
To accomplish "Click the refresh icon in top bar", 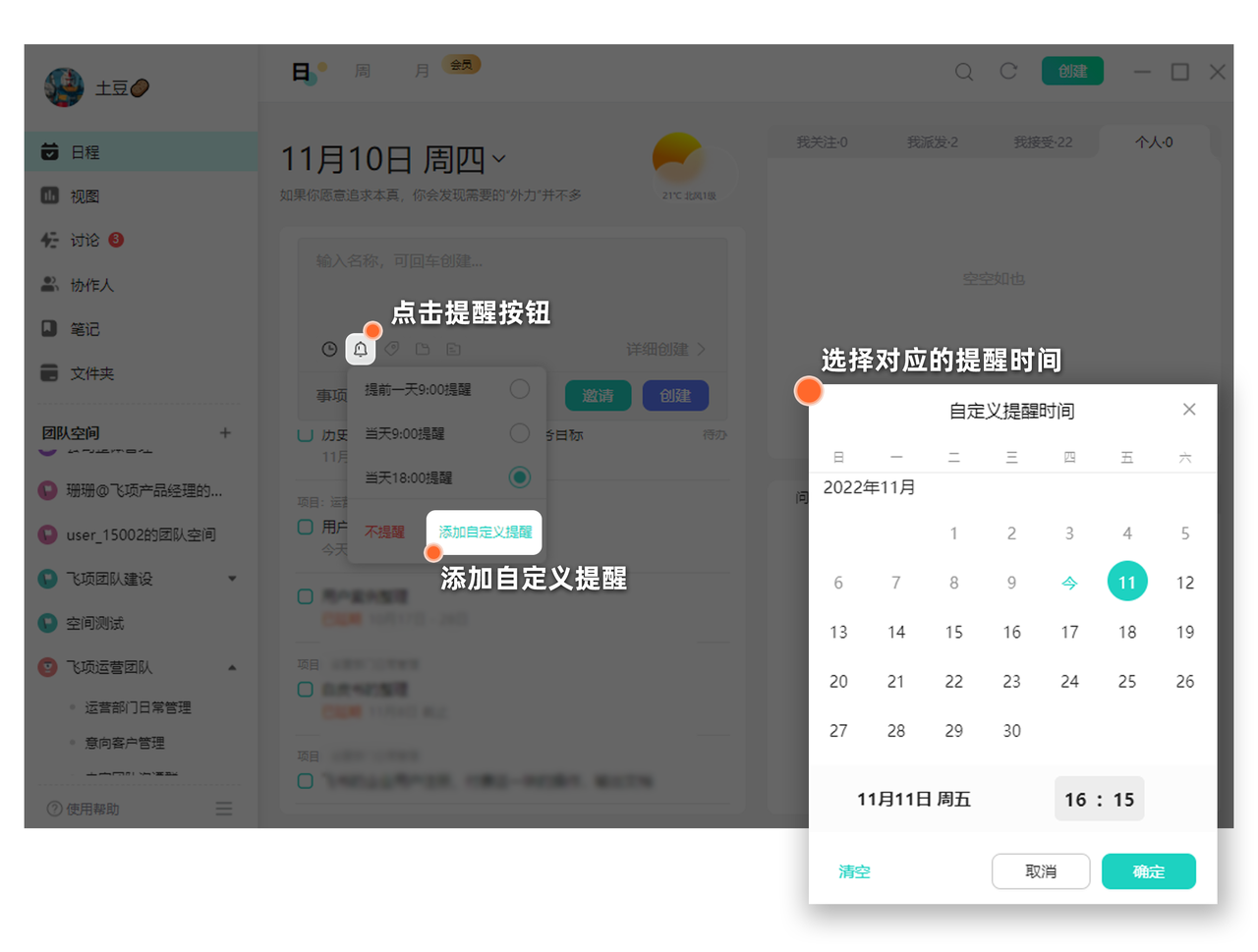I will [1008, 72].
